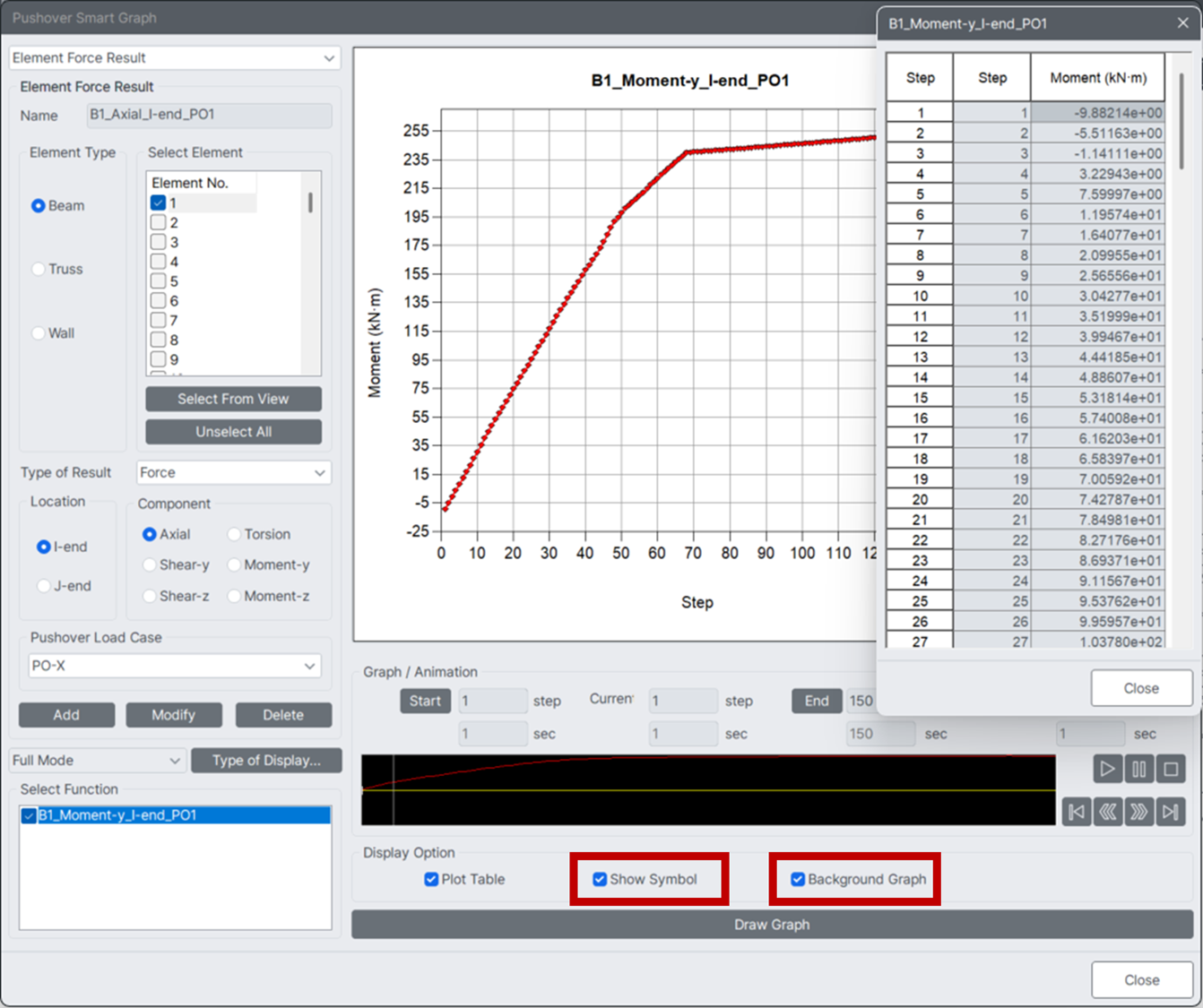The height and width of the screenshot is (1008, 1203).
Task: Step the animation forward
Action: pos(1139,812)
